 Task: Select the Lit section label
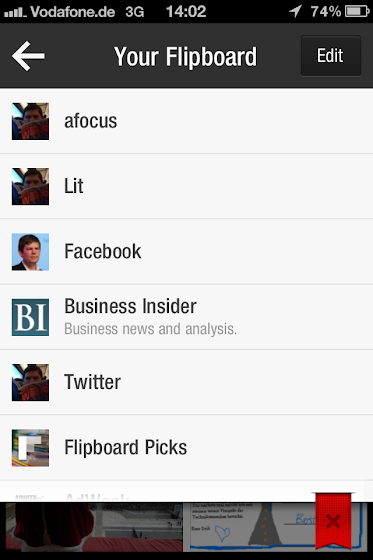tap(74, 186)
